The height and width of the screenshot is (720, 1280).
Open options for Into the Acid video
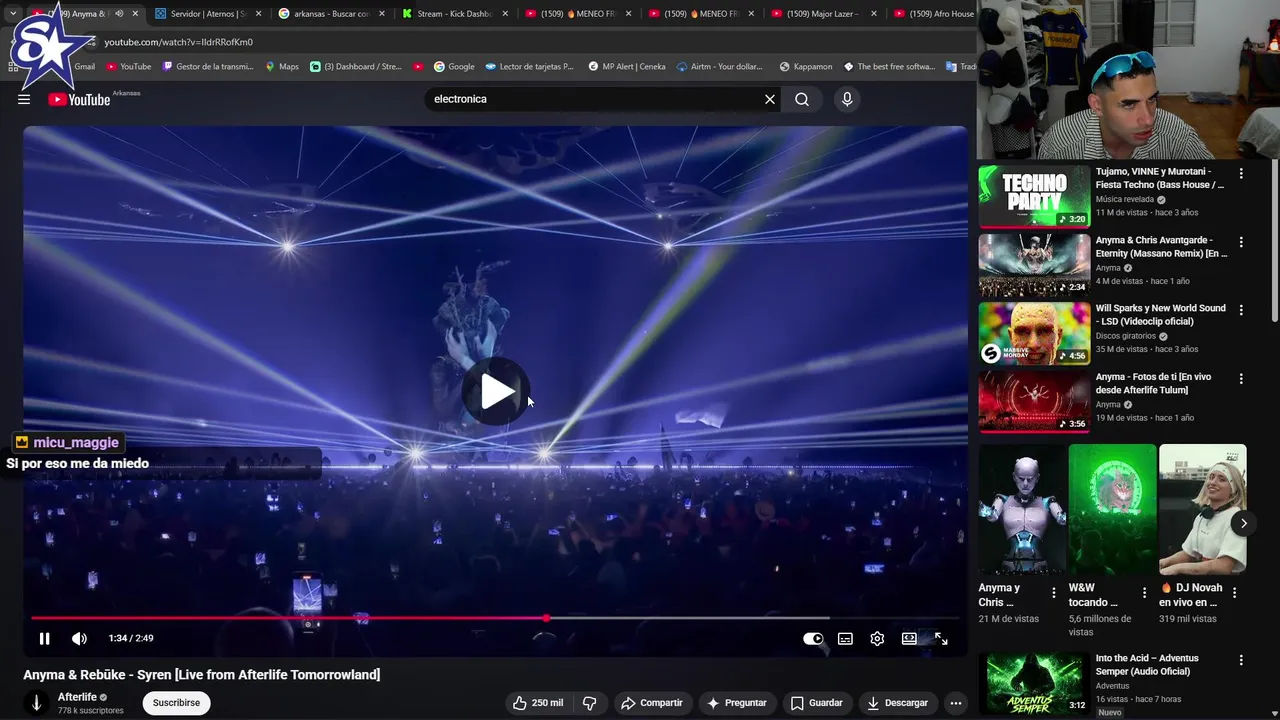[x=1241, y=660]
